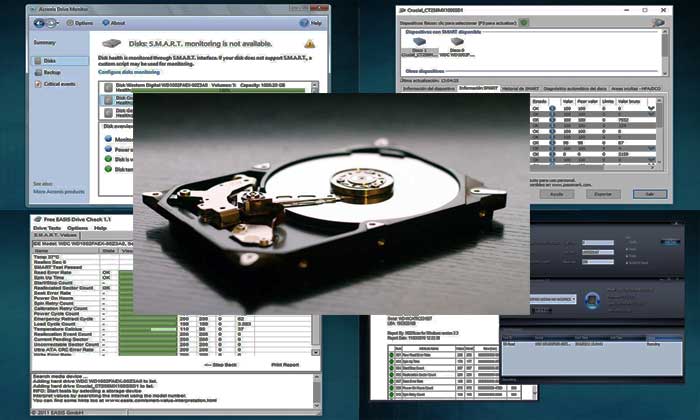Click the Configure disks monitoring link

(x=129, y=72)
